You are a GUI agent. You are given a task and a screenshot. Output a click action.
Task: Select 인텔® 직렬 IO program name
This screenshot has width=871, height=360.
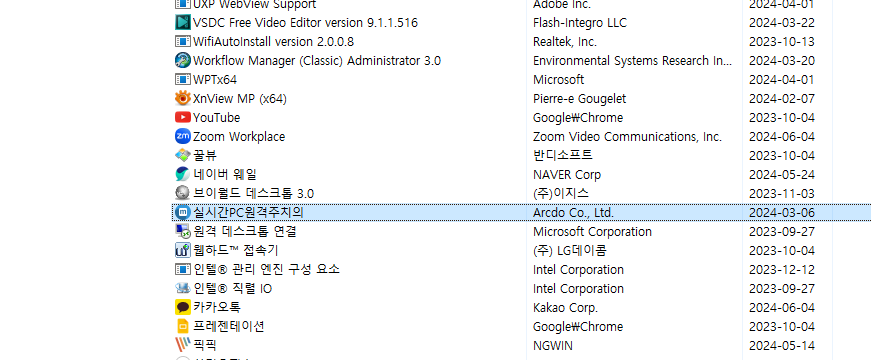click(232, 288)
